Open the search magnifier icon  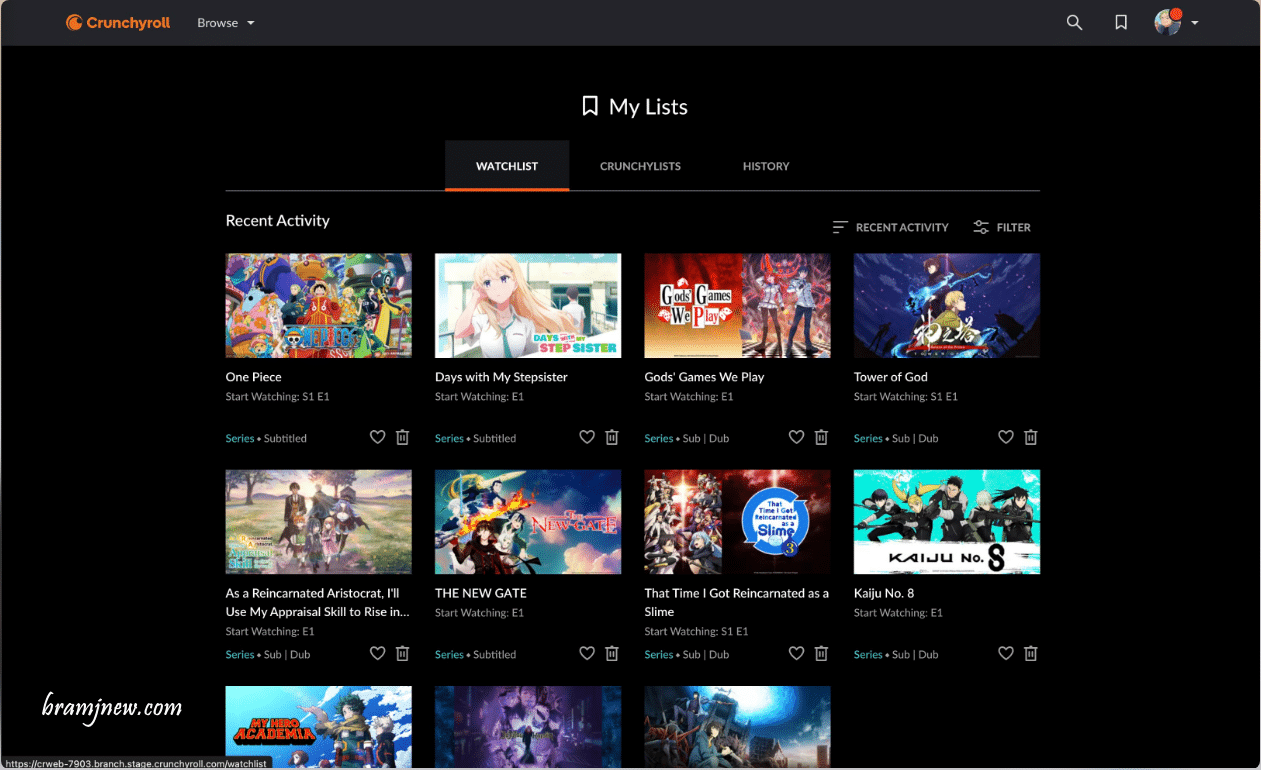[x=1074, y=23]
